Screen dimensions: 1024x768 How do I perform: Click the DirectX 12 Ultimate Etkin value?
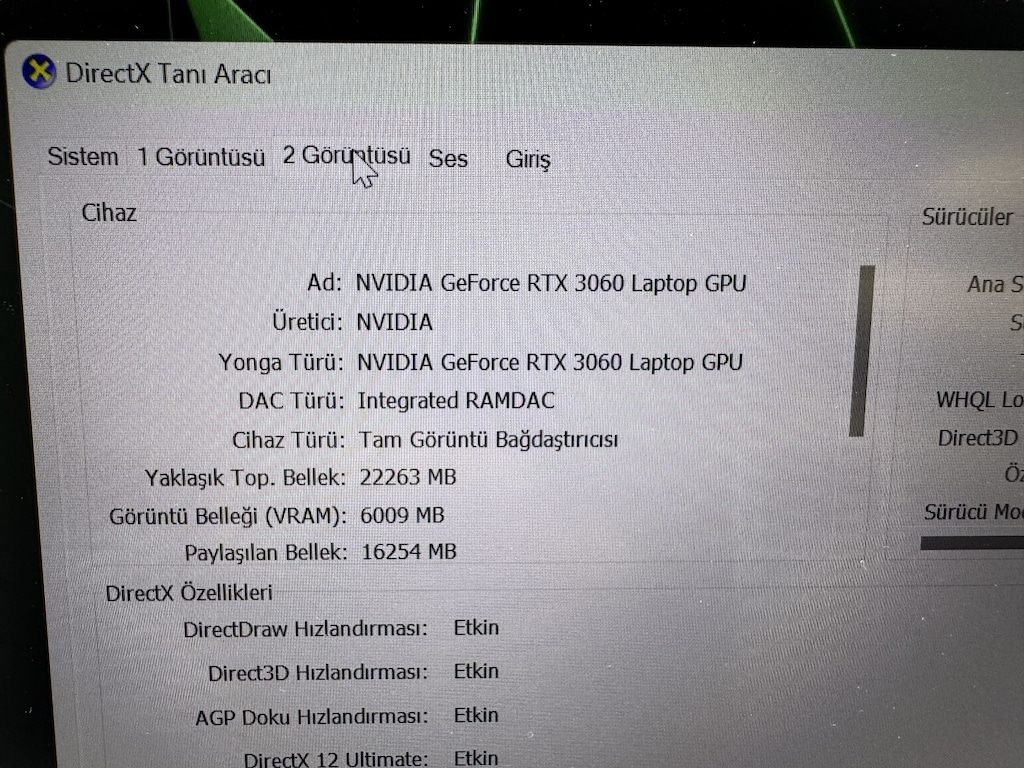pos(476,758)
